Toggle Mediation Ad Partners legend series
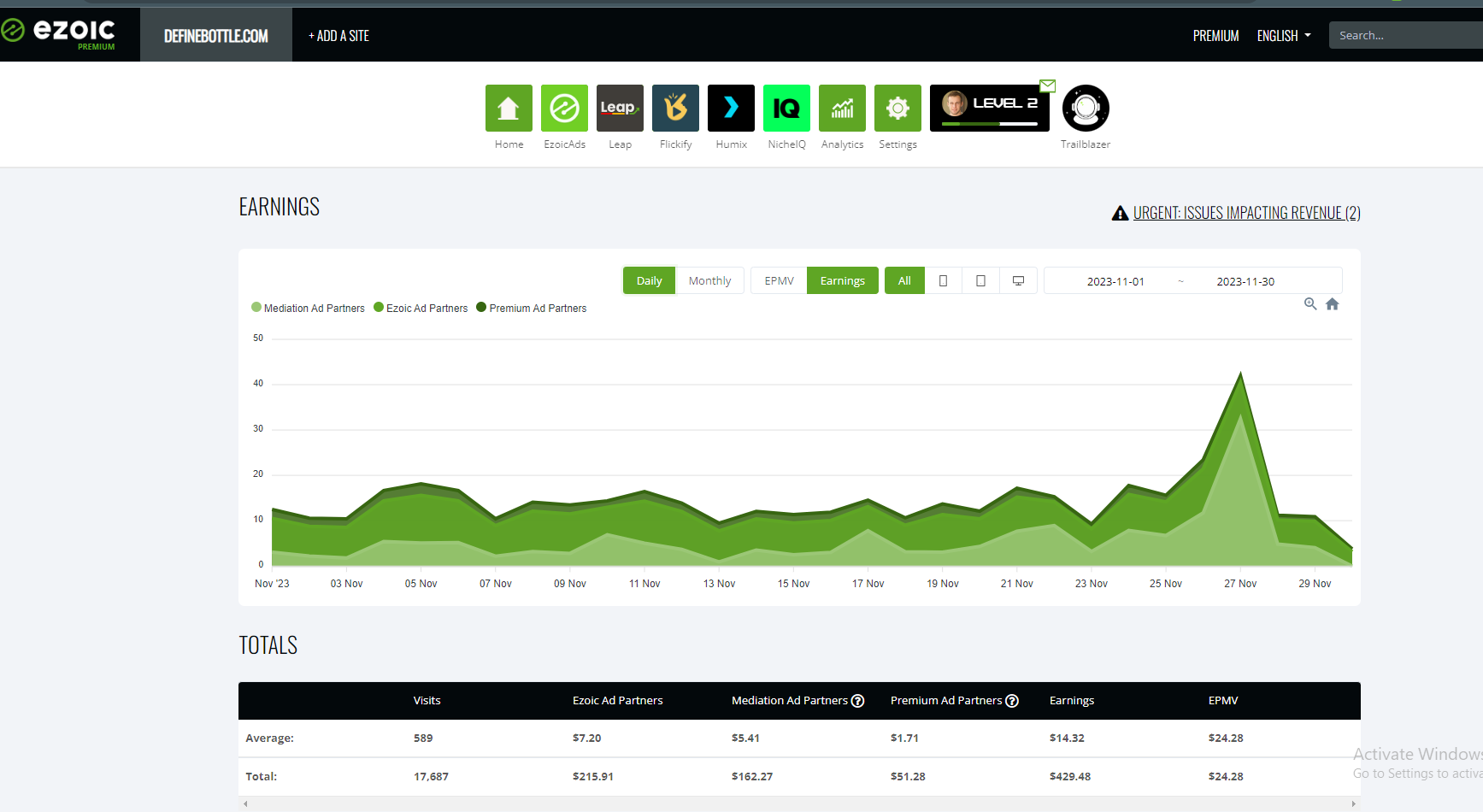1483x812 pixels. pyautogui.click(x=308, y=308)
